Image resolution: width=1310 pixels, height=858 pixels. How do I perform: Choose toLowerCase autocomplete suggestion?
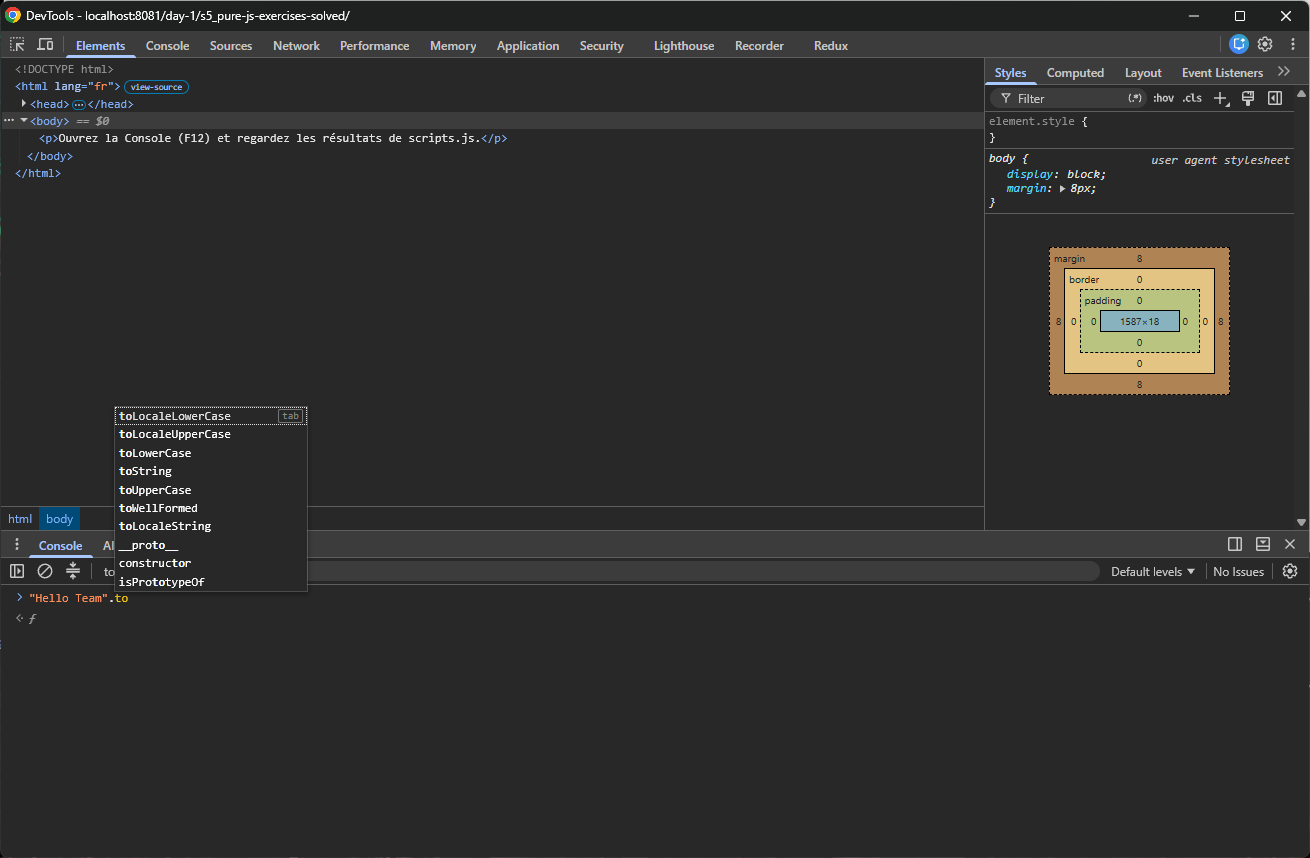(211, 453)
